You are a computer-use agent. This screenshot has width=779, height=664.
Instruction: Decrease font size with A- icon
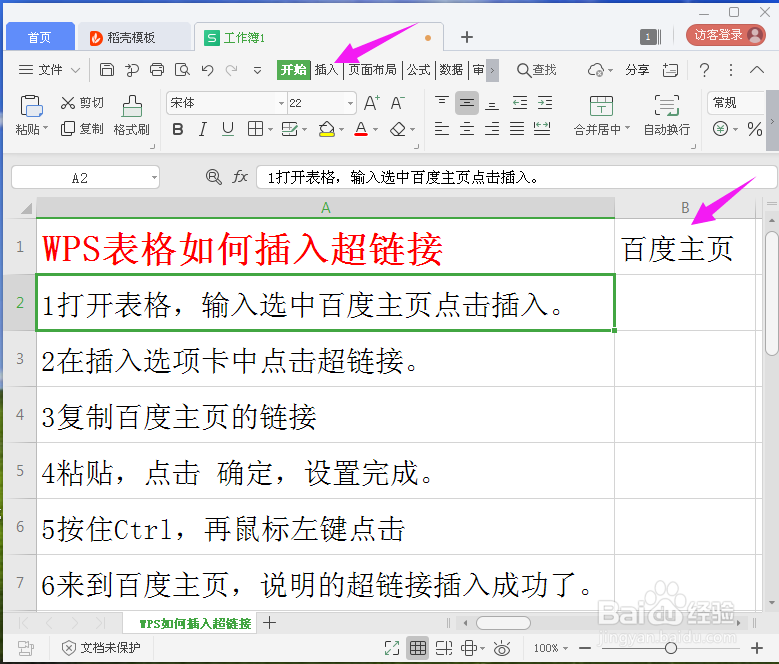397,103
